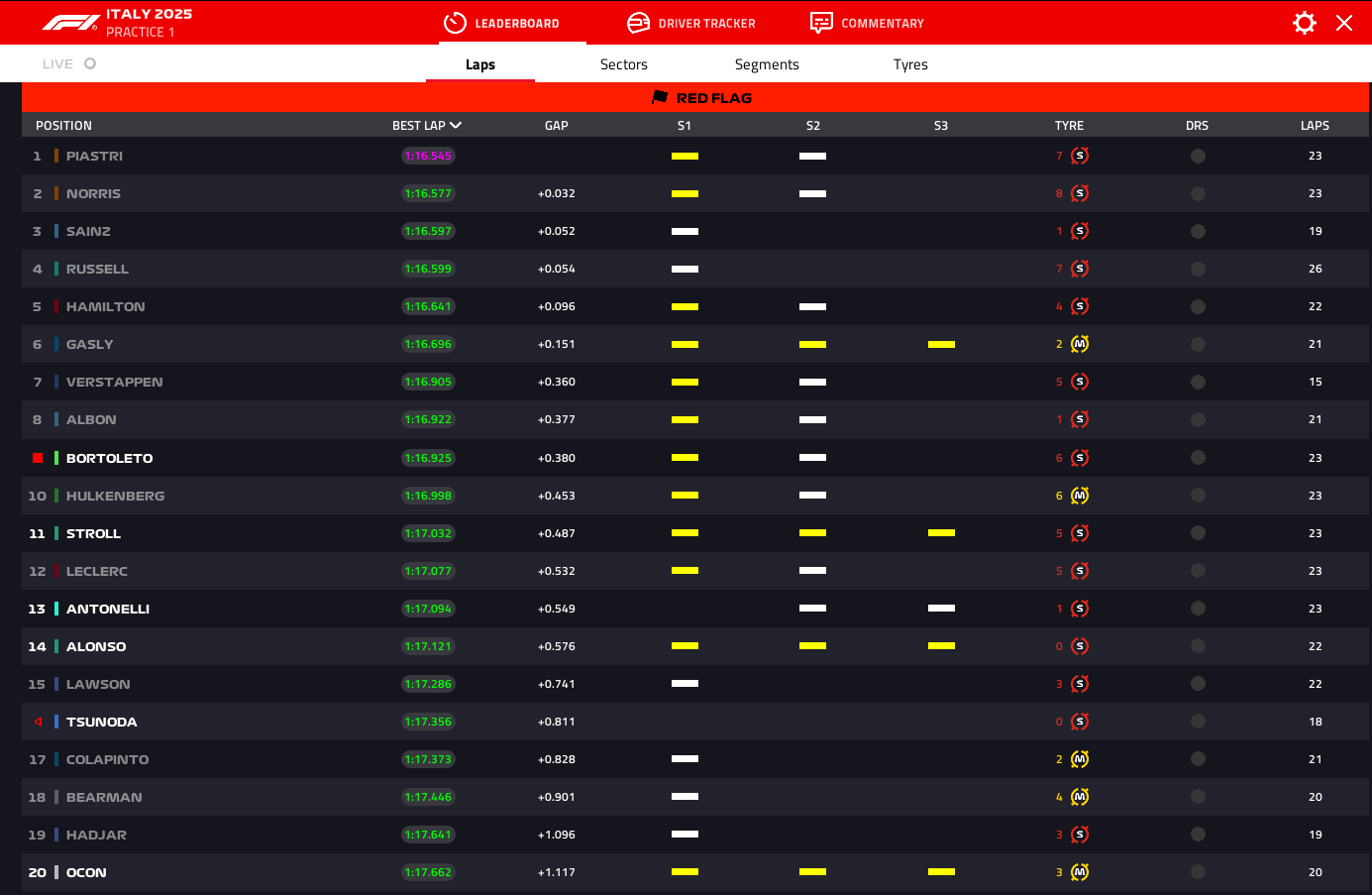Click the RED FLAG banner text
Viewport: 1372px width, 895px height.
coord(714,98)
